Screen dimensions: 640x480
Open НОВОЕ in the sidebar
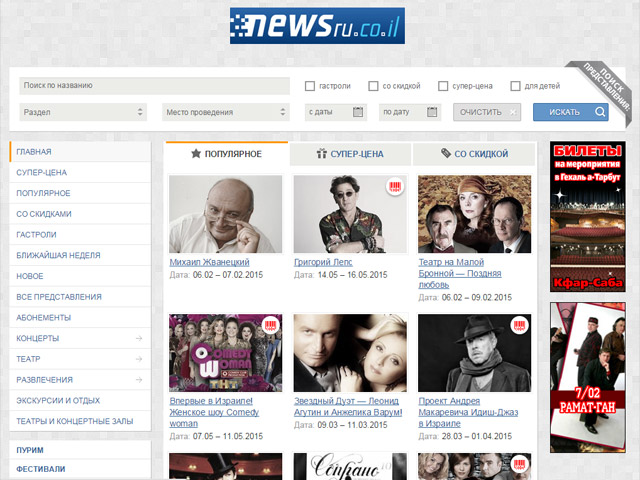[x=80, y=276]
